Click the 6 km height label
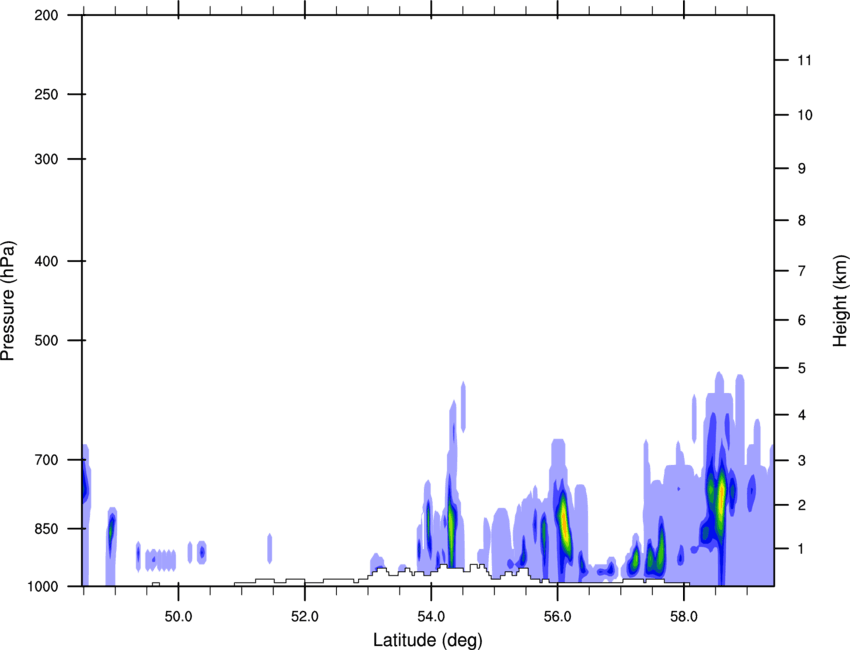850x650 pixels. coord(802,320)
